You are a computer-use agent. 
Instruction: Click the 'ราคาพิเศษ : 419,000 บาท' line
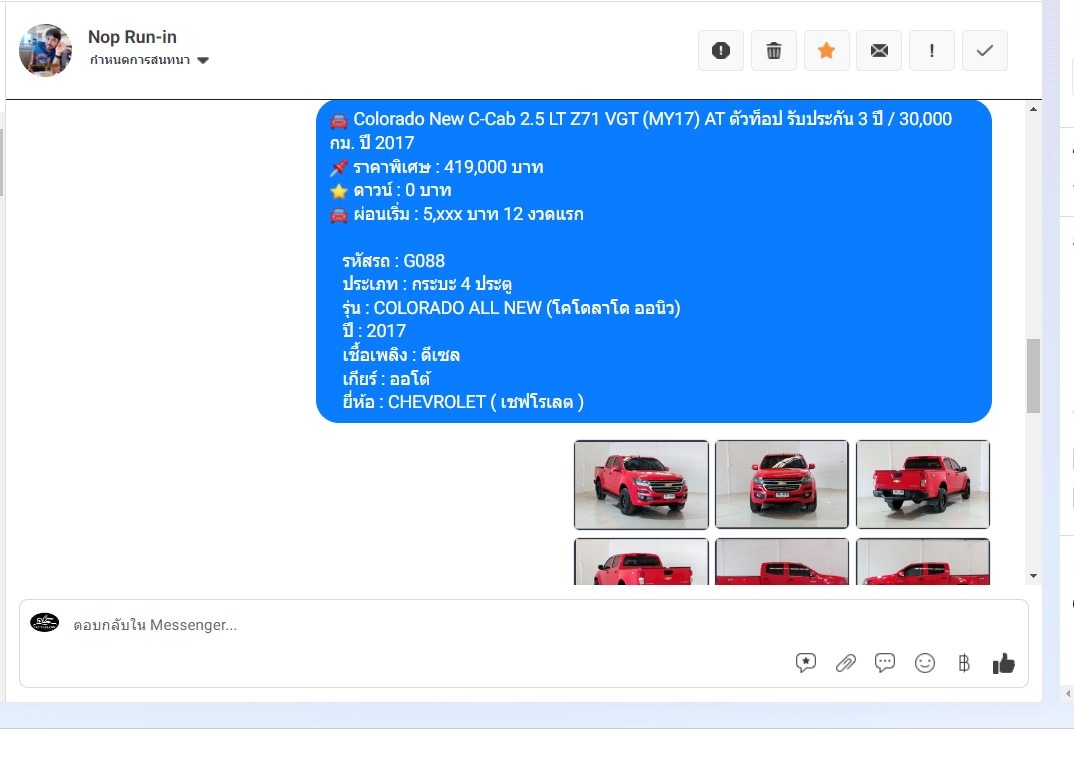click(448, 167)
